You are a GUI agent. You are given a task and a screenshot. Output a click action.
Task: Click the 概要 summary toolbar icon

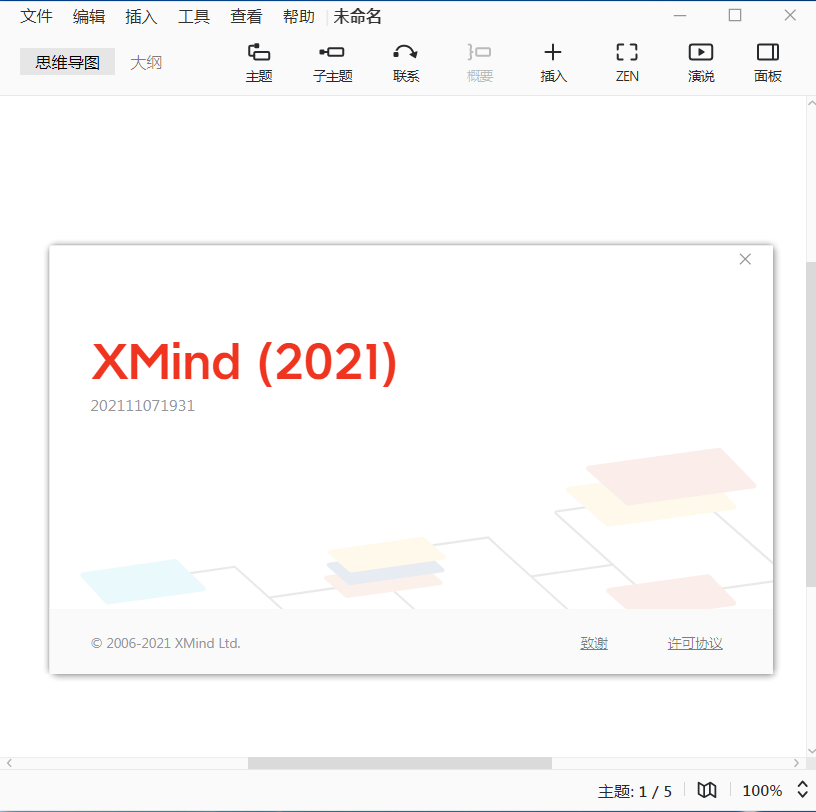point(479,62)
